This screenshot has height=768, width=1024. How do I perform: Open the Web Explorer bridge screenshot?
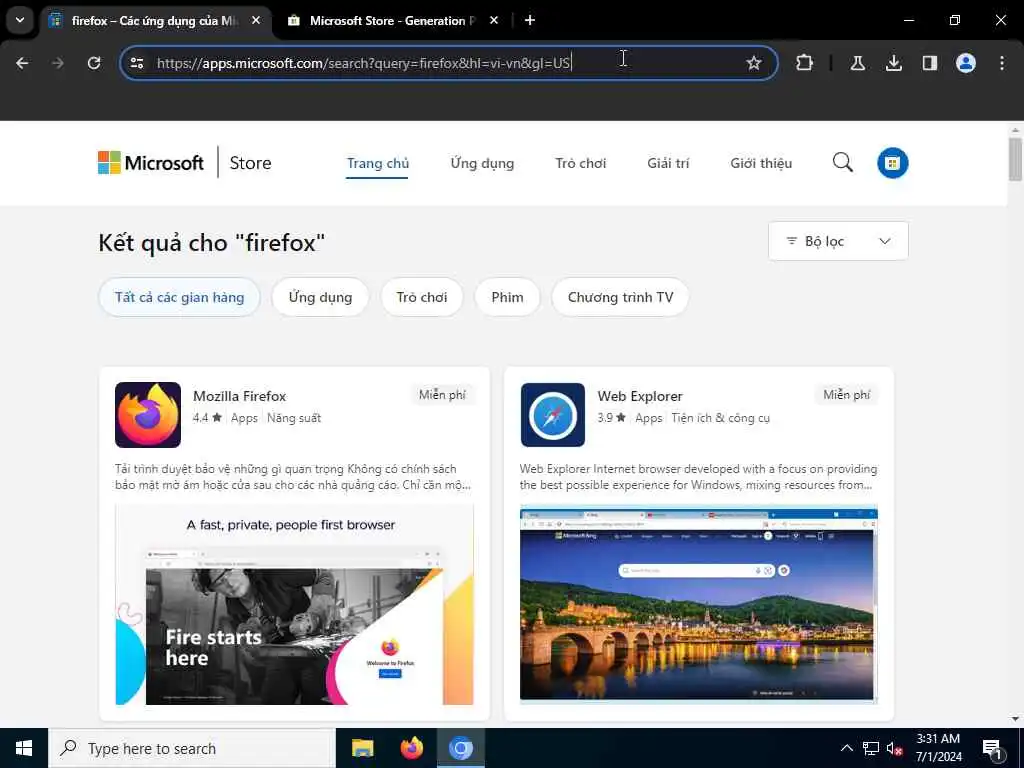(x=699, y=604)
